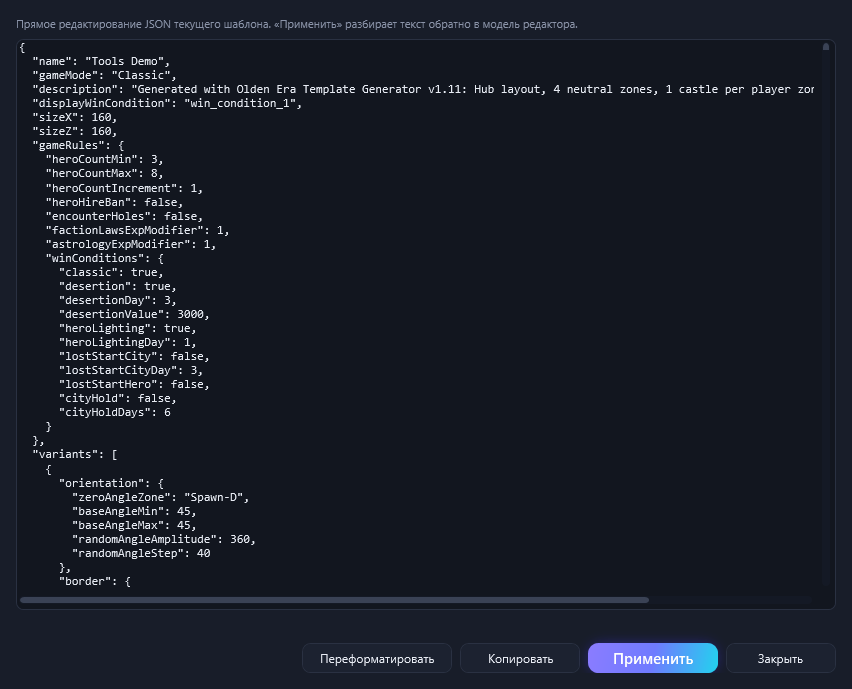Click the "classic": true line

(x=111, y=272)
